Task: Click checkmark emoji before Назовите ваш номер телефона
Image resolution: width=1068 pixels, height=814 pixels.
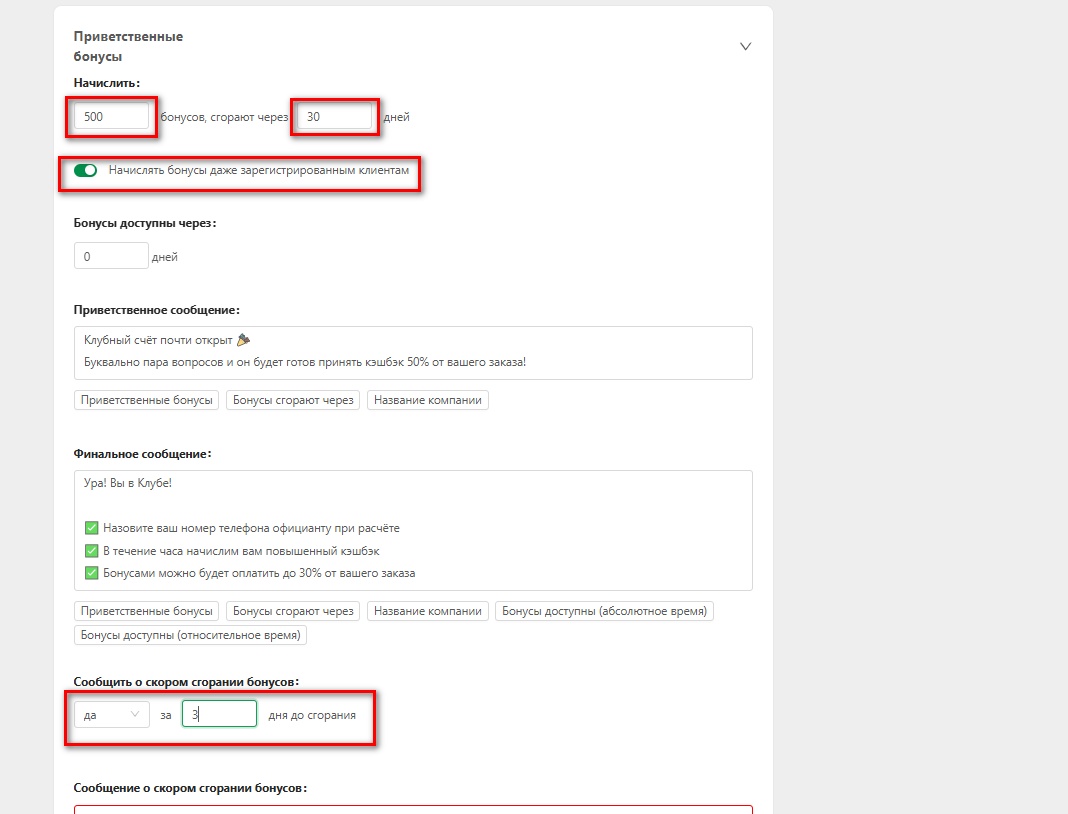Action: point(91,528)
